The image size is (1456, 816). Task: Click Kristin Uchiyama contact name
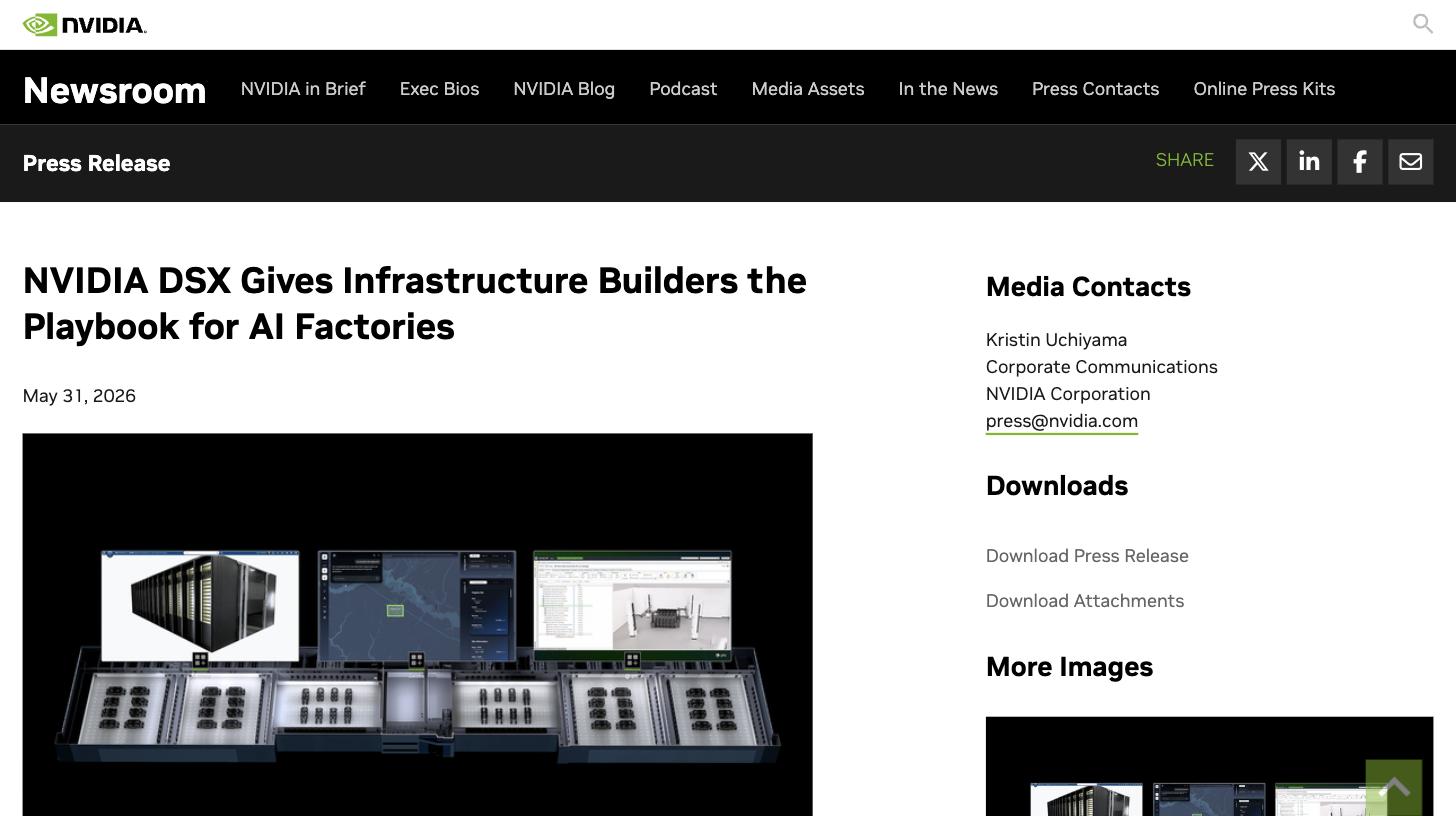(1056, 340)
